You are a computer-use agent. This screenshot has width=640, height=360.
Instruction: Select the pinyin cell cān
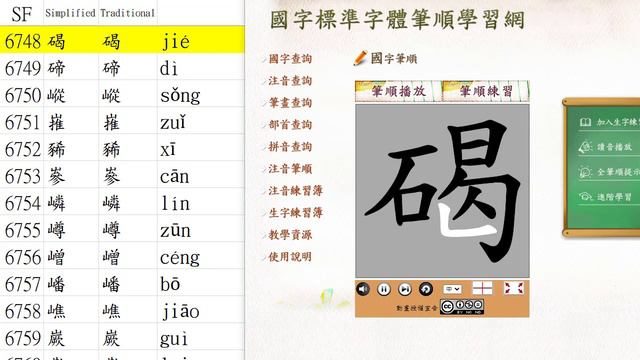pos(201,176)
